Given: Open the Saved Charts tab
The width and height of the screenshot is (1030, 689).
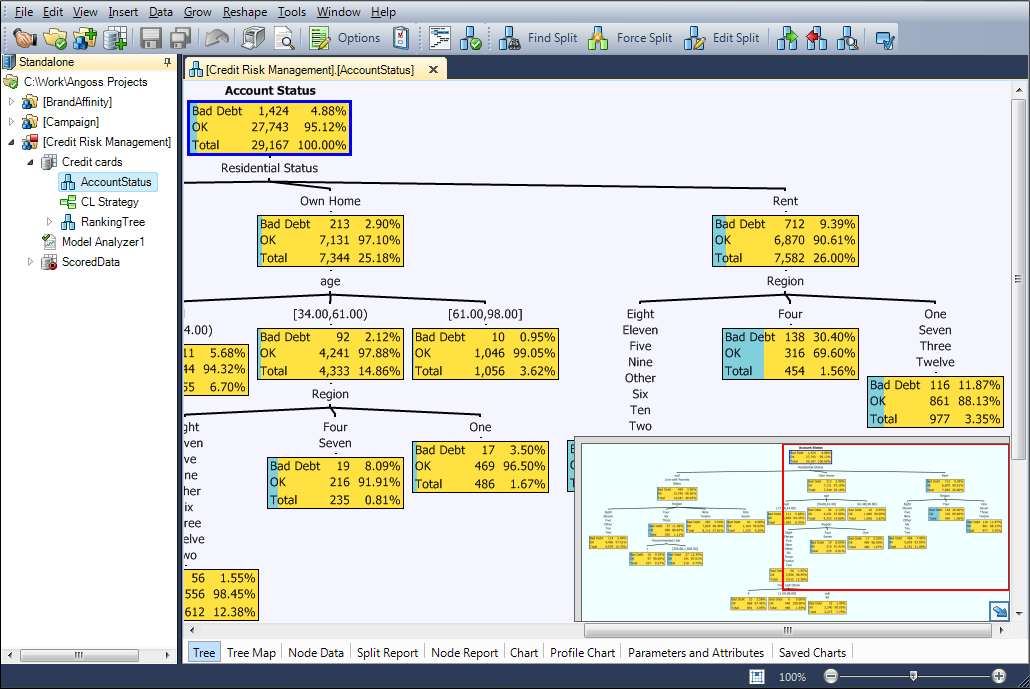Looking at the screenshot, I should click(812, 652).
